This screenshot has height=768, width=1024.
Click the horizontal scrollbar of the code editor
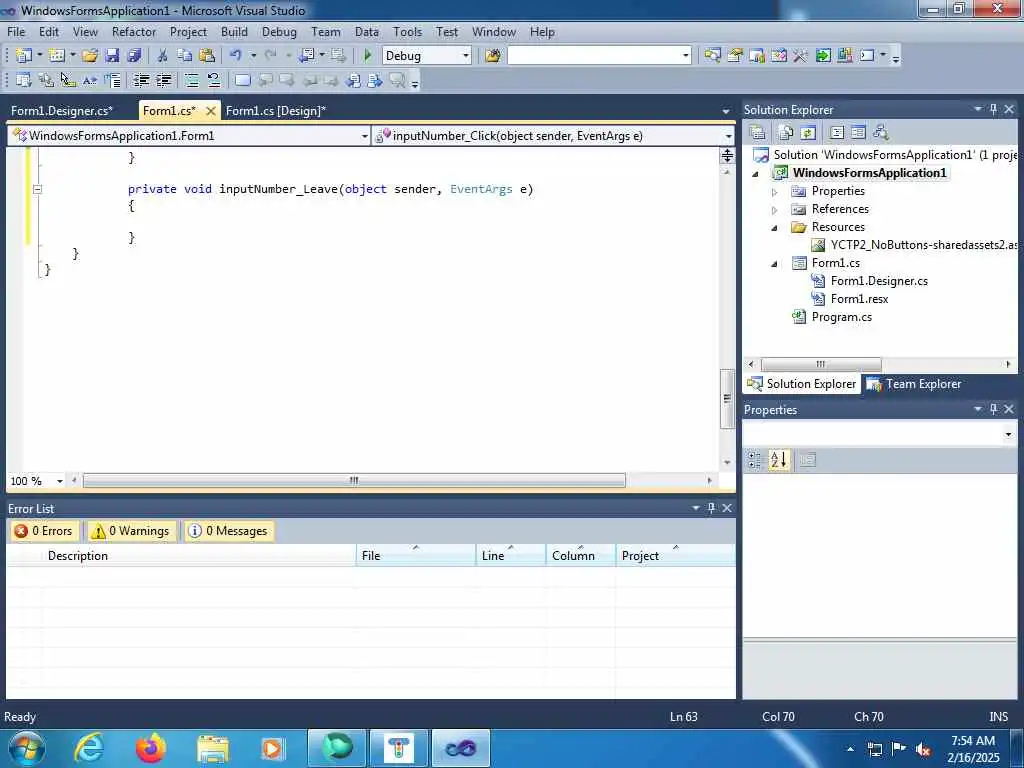point(354,481)
